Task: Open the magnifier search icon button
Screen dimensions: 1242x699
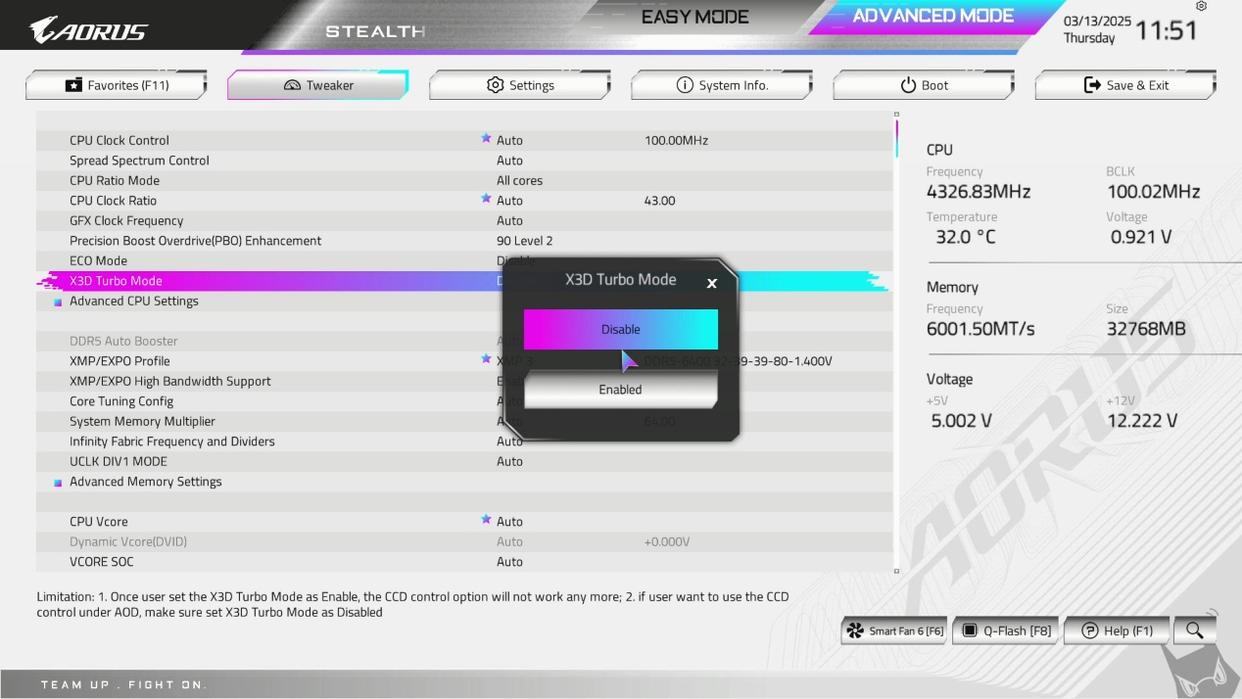Action: [1194, 630]
